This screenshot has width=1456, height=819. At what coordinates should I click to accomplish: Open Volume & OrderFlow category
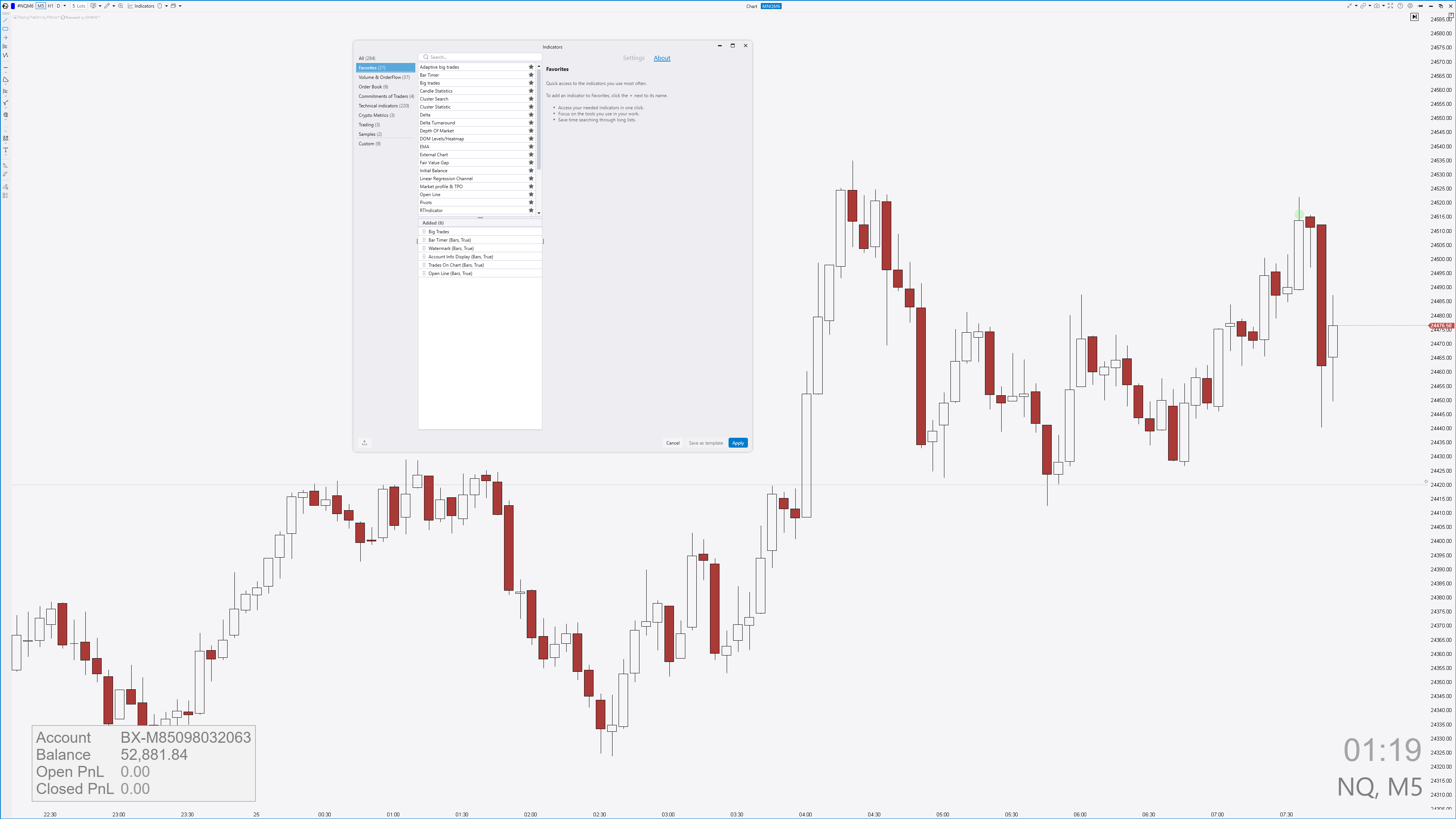(x=385, y=77)
